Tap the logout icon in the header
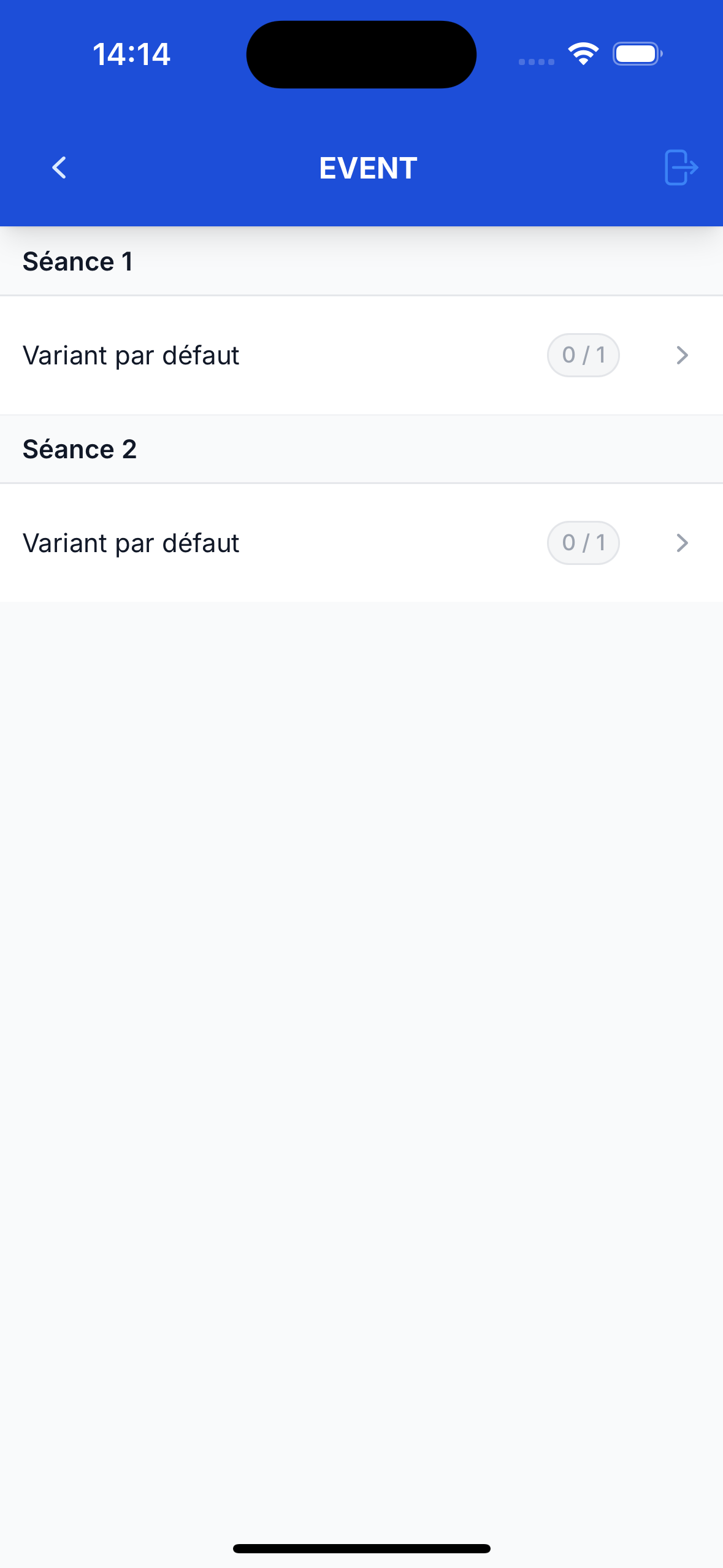Screen dimensions: 723x1568 pos(681,167)
